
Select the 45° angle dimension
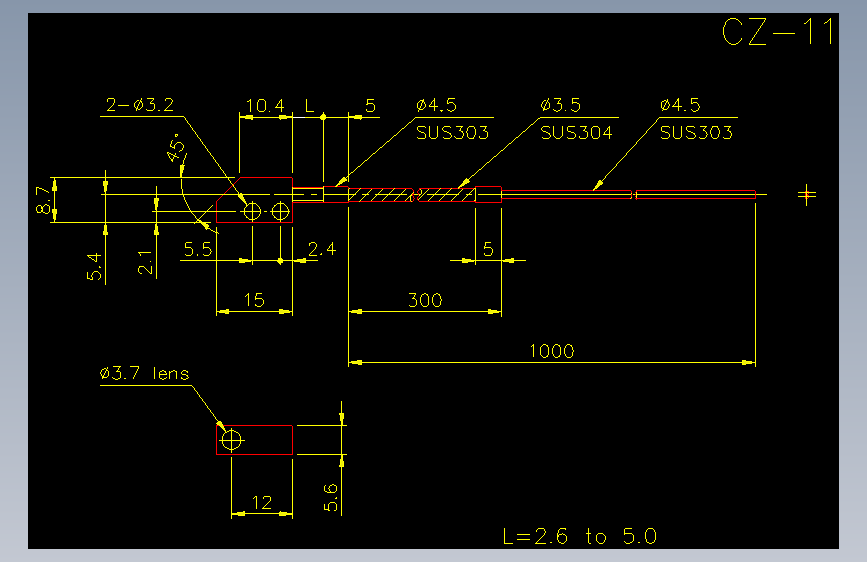(176, 147)
